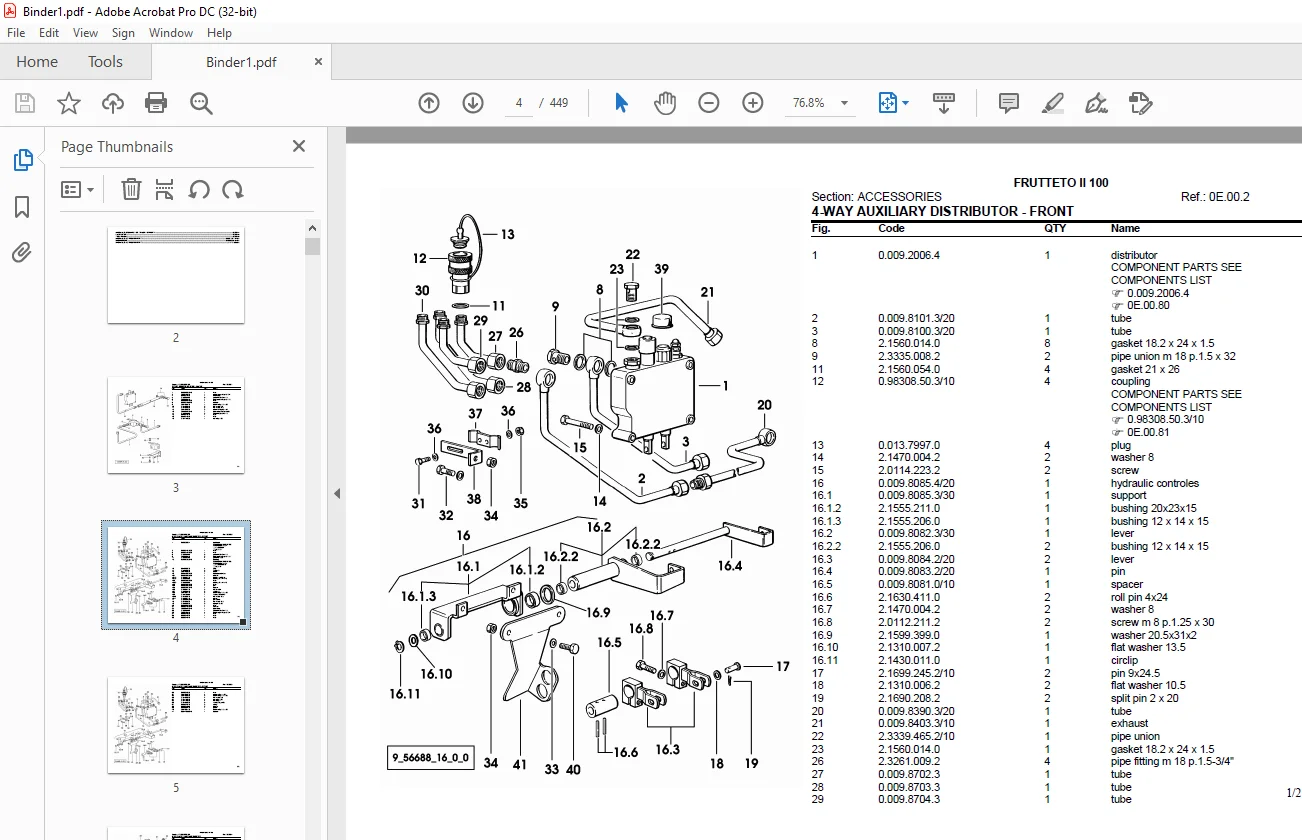Image resolution: width=1302 pixels, height=840 pixels.
Task: Activate the selection arrow tool
Action: point(621,103)
